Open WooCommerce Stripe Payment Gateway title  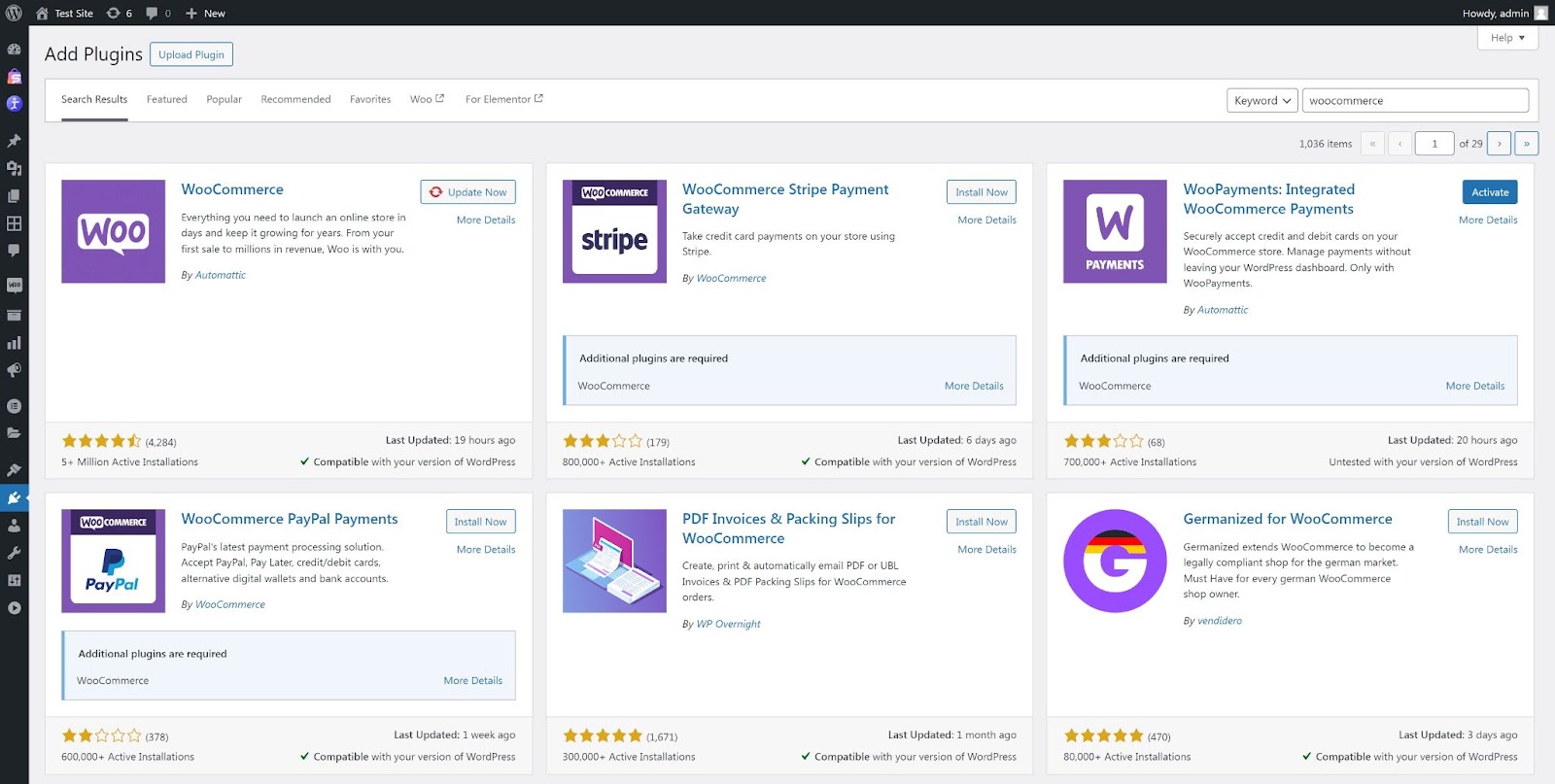point(785,199)
